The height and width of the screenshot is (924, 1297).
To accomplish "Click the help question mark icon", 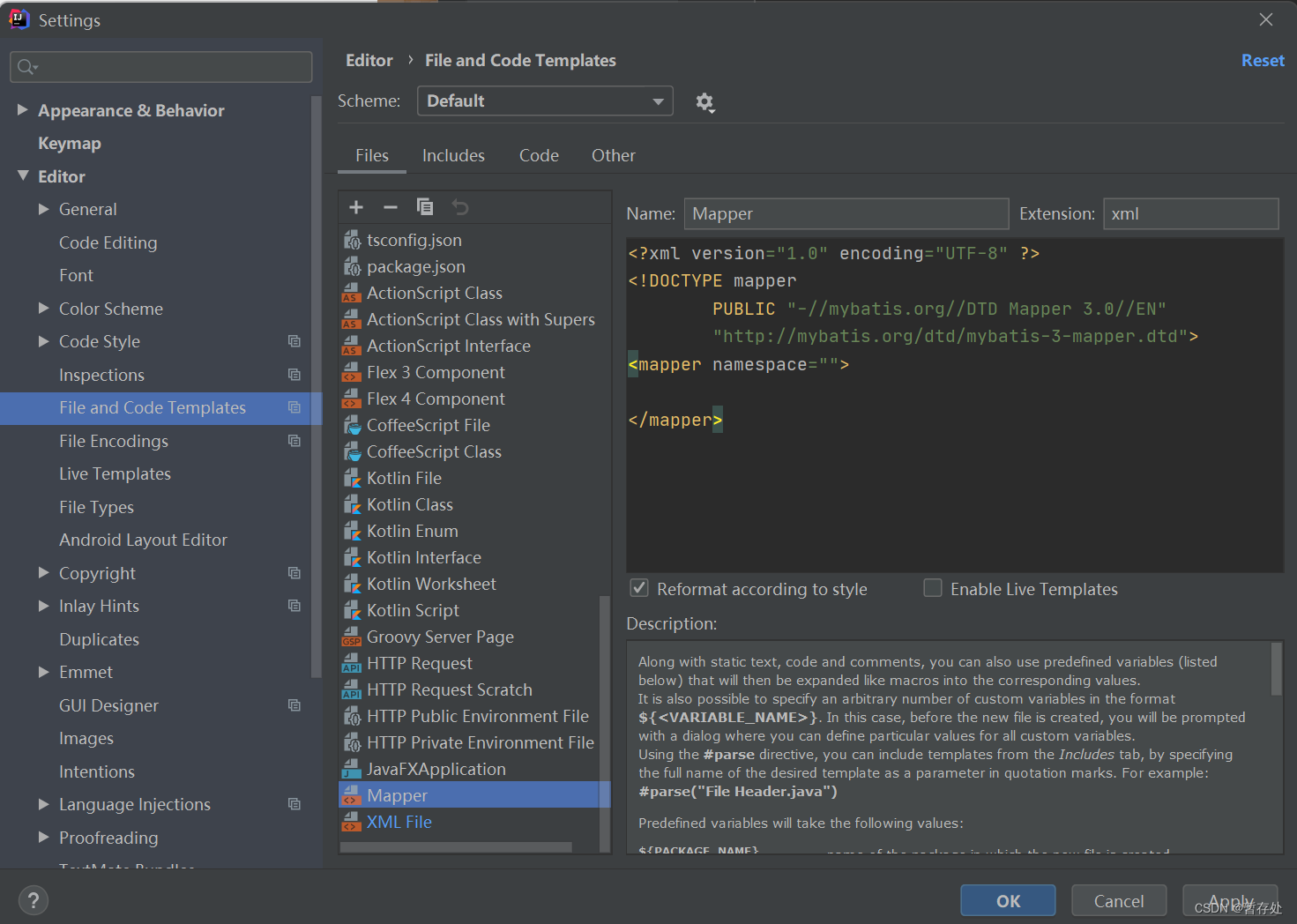I will click(34, 900).
